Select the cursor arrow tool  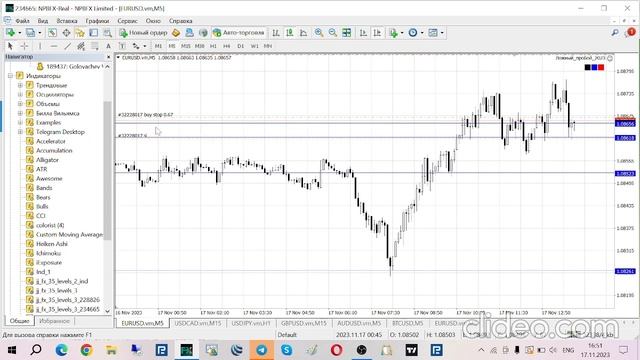point(10,46)
